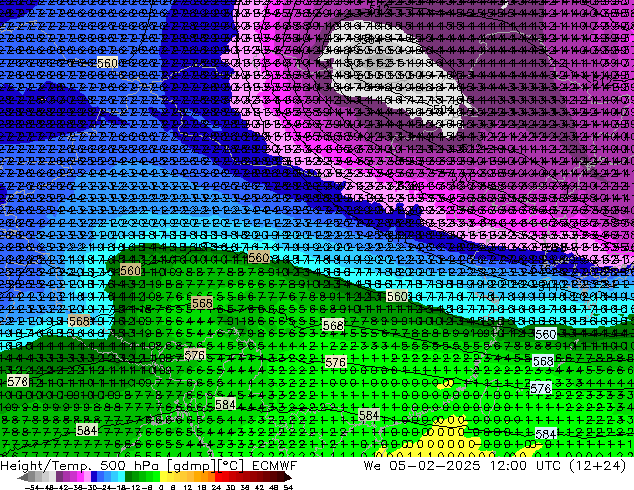Select the magenta legend color segment

click(80, 477)
